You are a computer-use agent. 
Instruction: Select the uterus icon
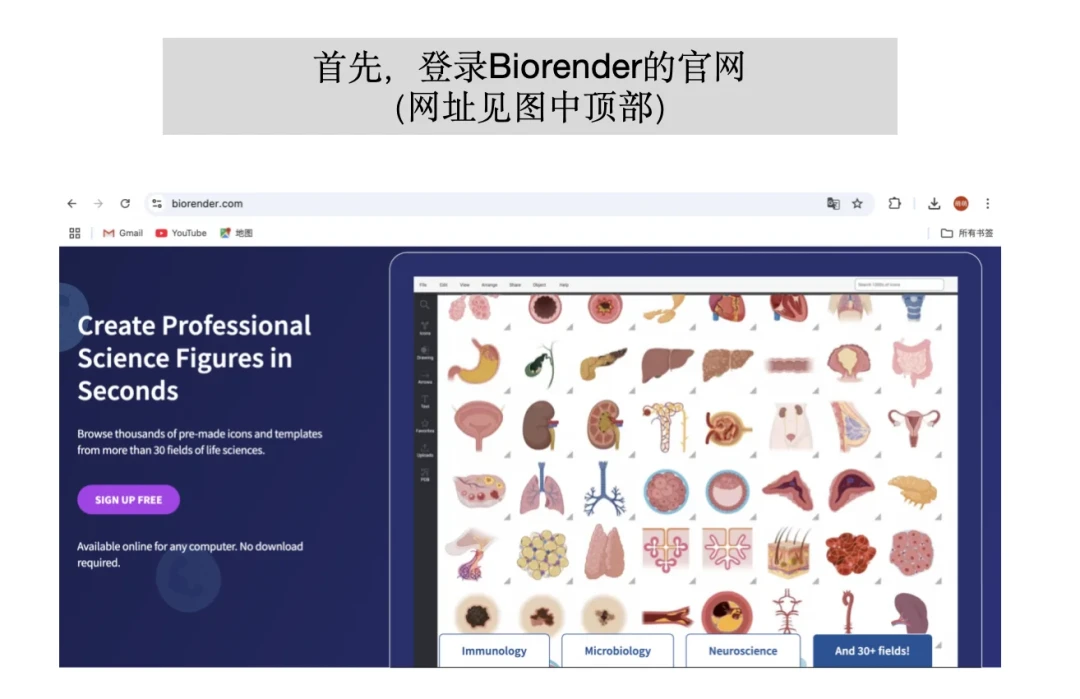pyautogui.click(x=913, y=426)
